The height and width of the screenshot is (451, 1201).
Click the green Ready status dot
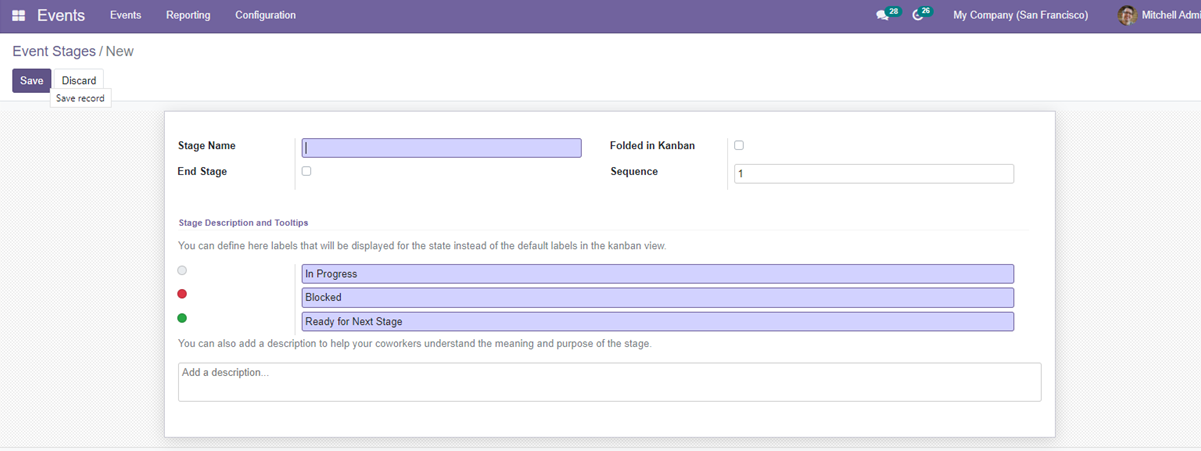click(182, 318)
